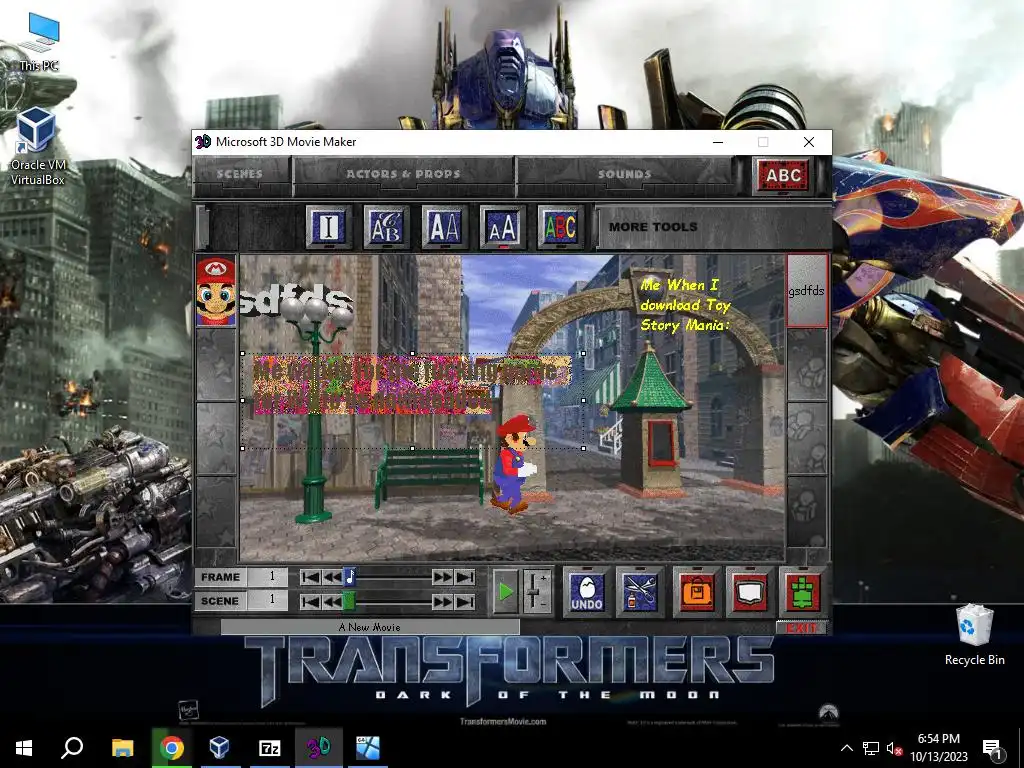Click the red EXIT button
This screenshot has height=768, width=1024.
pos(802,628)
